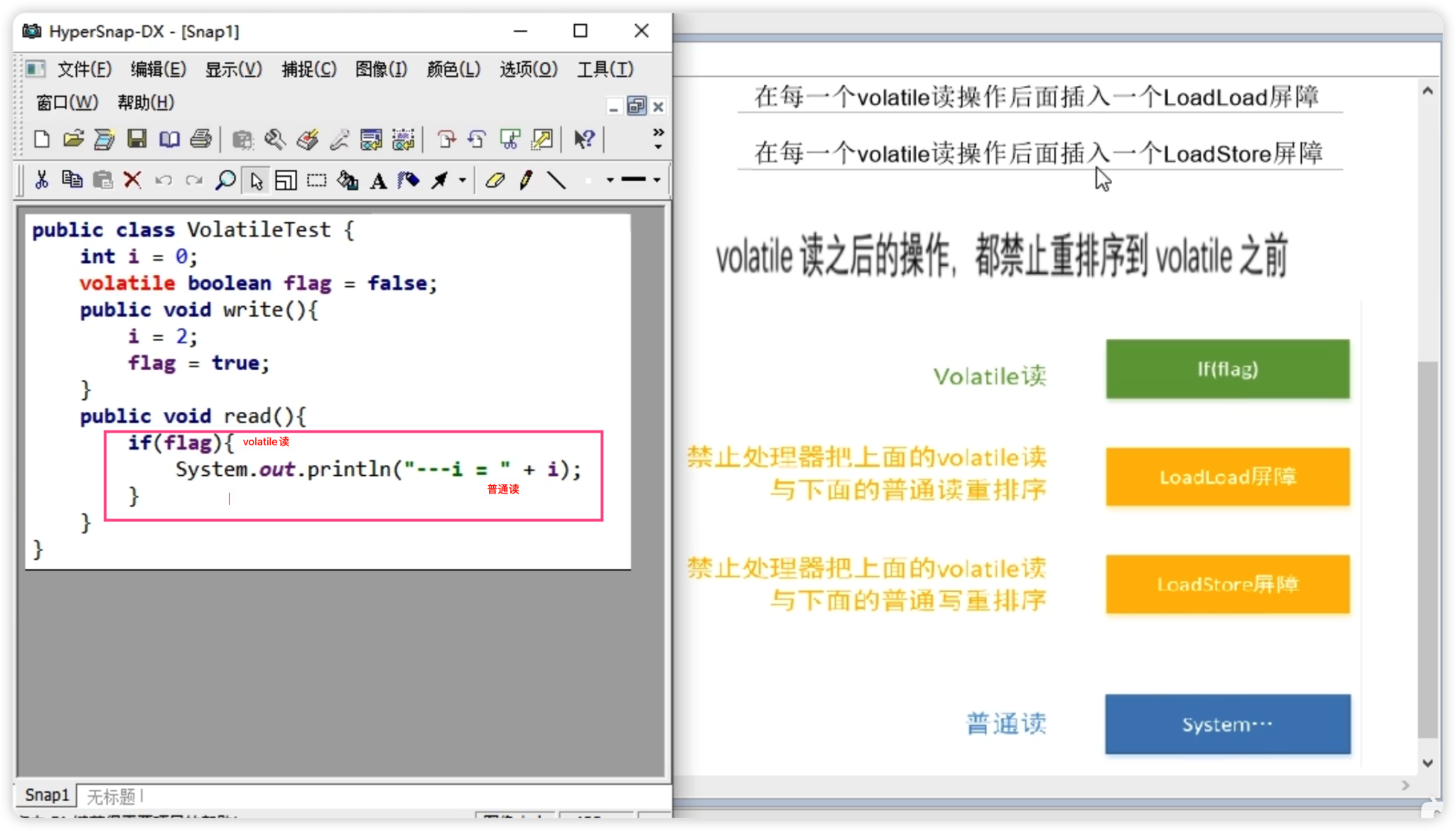Select the arrow/pointer tool icon
Image resolution: width=1456 pixels, height=831 pixels.
pyautogui.click(x=256, y=180)
